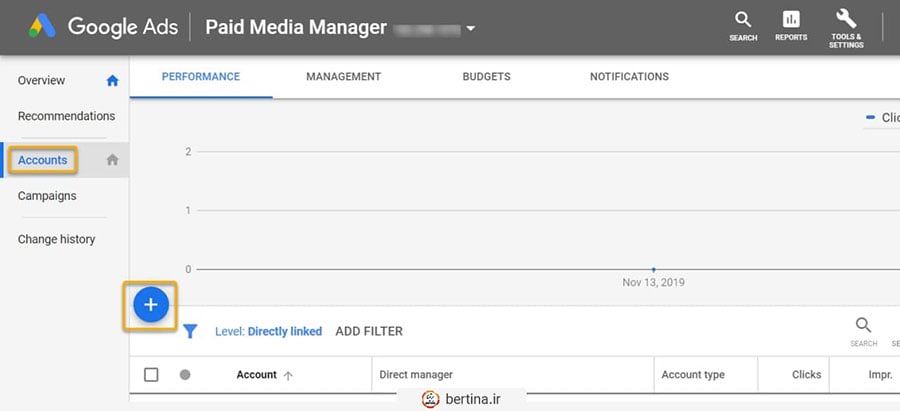Sort by Account column arrow
Viewport: 900px width, 411px height.
coord(288,375)
